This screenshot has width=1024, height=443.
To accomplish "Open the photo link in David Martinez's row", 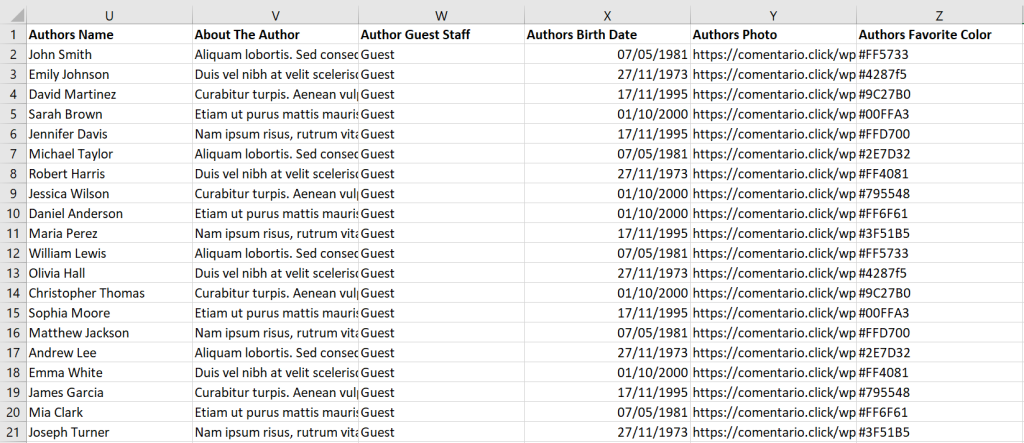I will (x=773, y=94).
